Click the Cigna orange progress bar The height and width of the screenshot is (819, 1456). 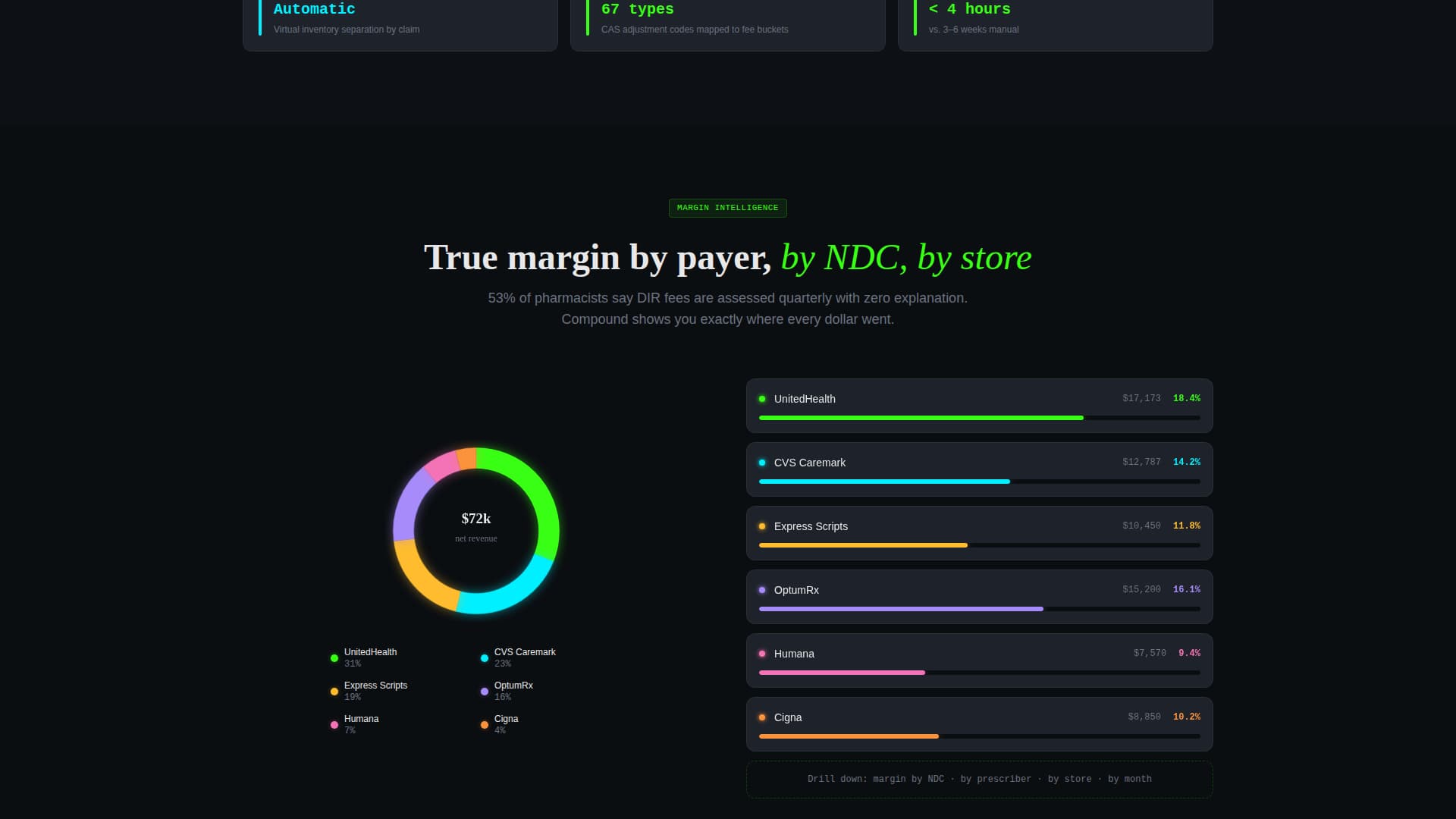(x=849, y=736)
